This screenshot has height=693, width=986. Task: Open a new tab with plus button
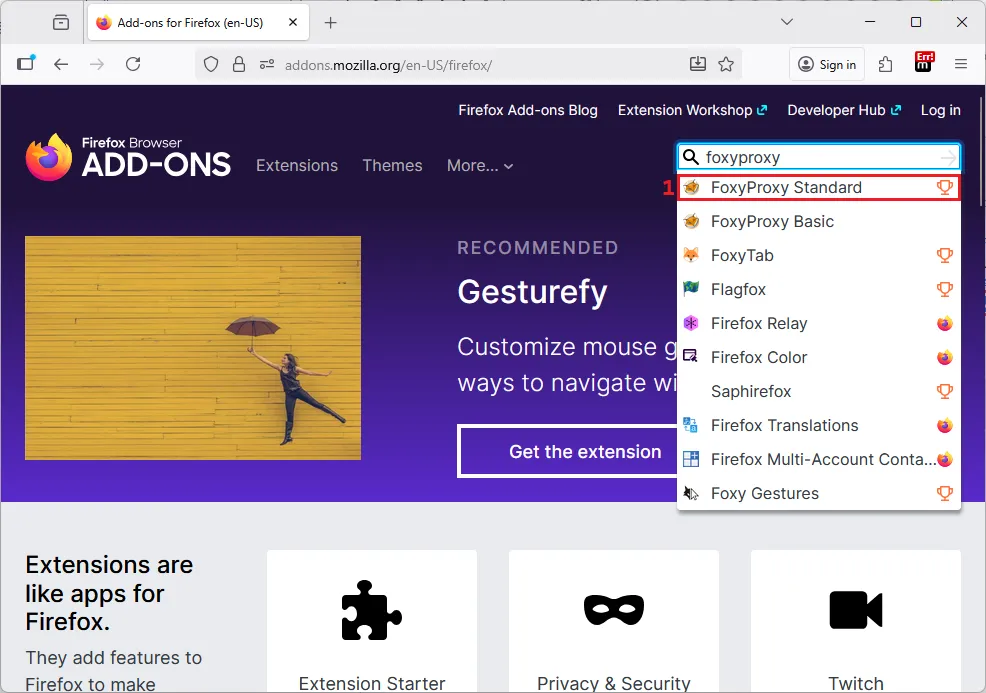tap(331, 22)
